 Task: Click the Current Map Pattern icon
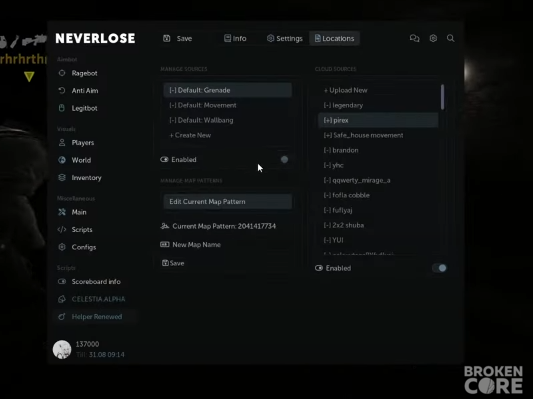click(x=165, y=226)
